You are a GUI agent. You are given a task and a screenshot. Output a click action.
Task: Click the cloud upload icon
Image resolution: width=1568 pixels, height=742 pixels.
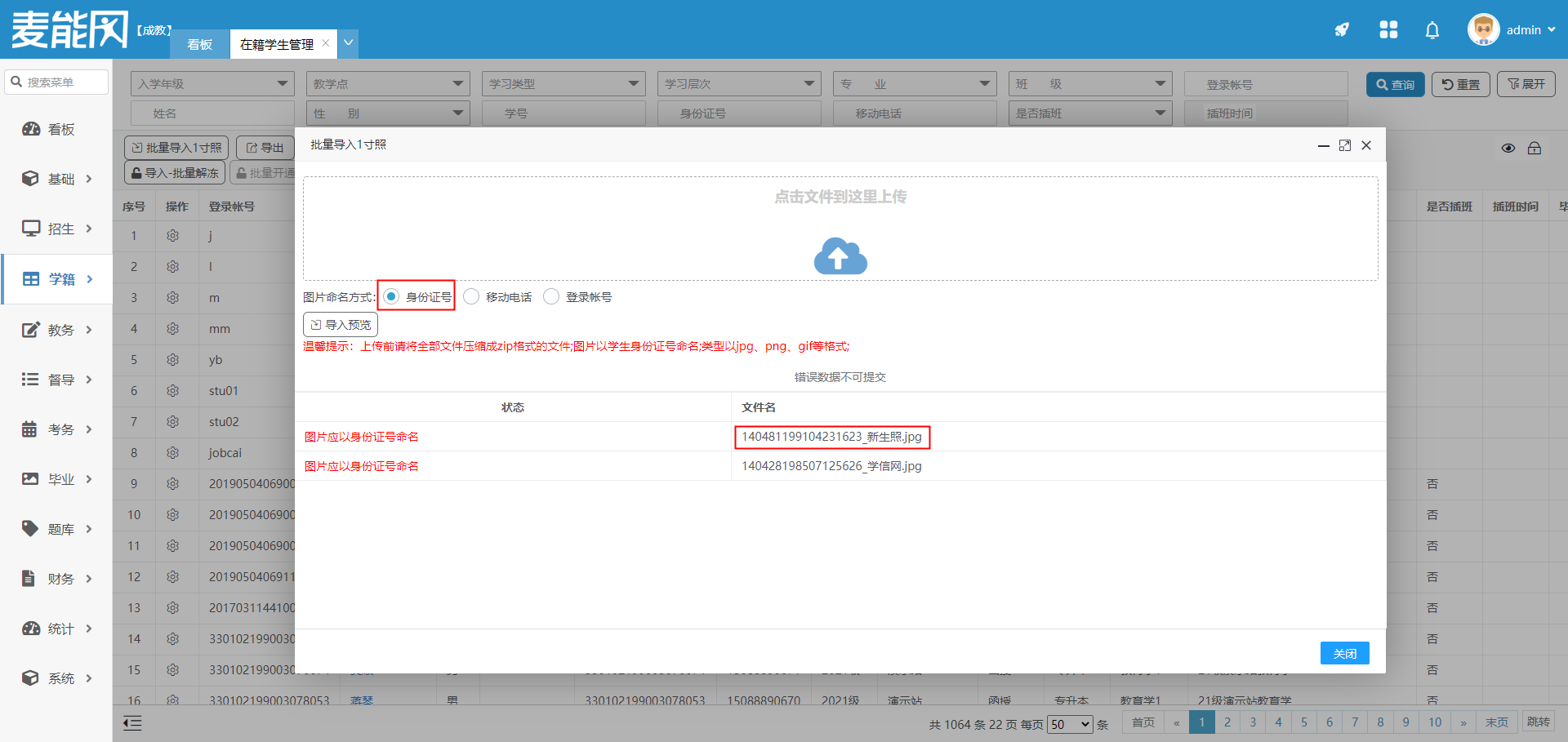[840, 256]
